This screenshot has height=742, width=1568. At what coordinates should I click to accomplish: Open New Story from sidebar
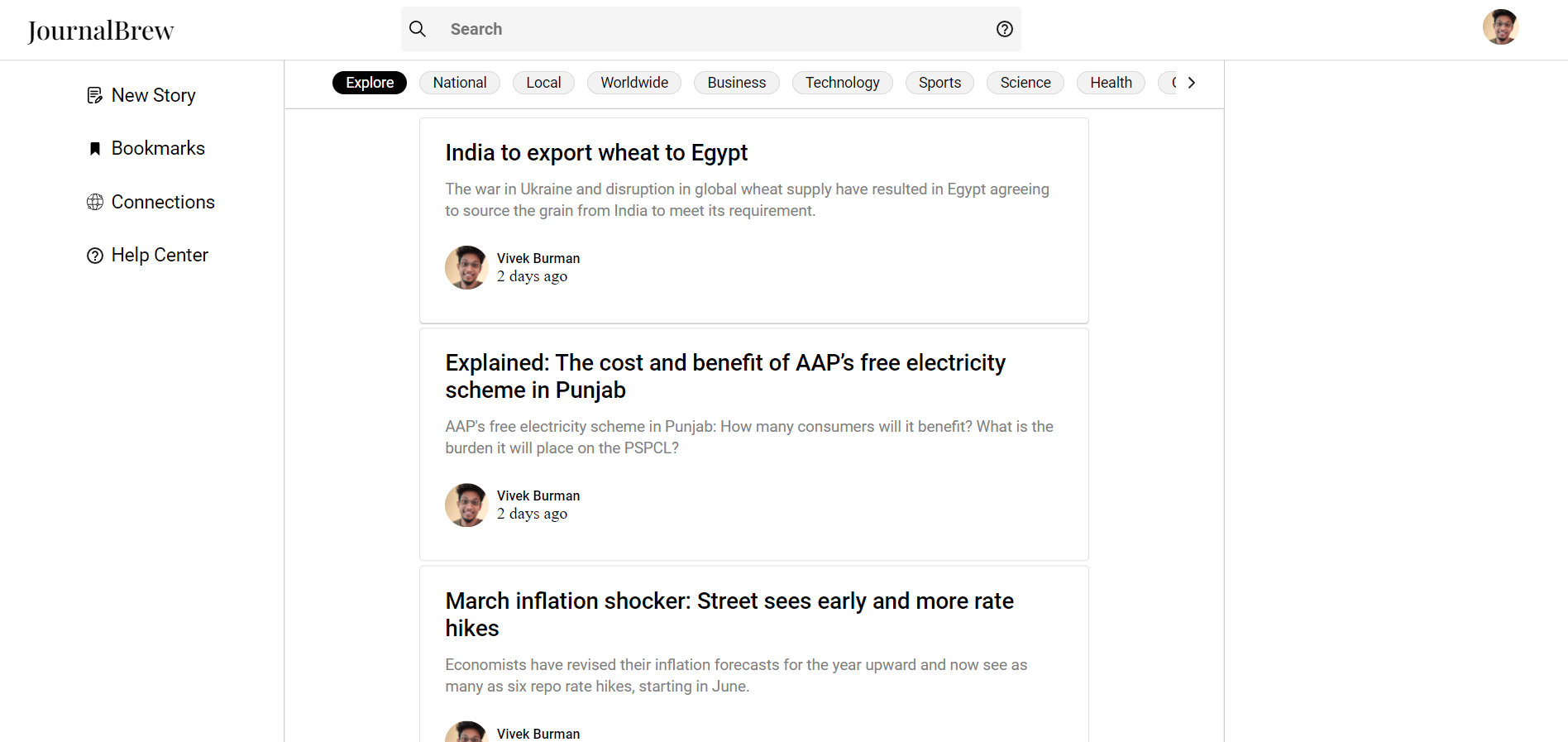[x=154, y=95]
